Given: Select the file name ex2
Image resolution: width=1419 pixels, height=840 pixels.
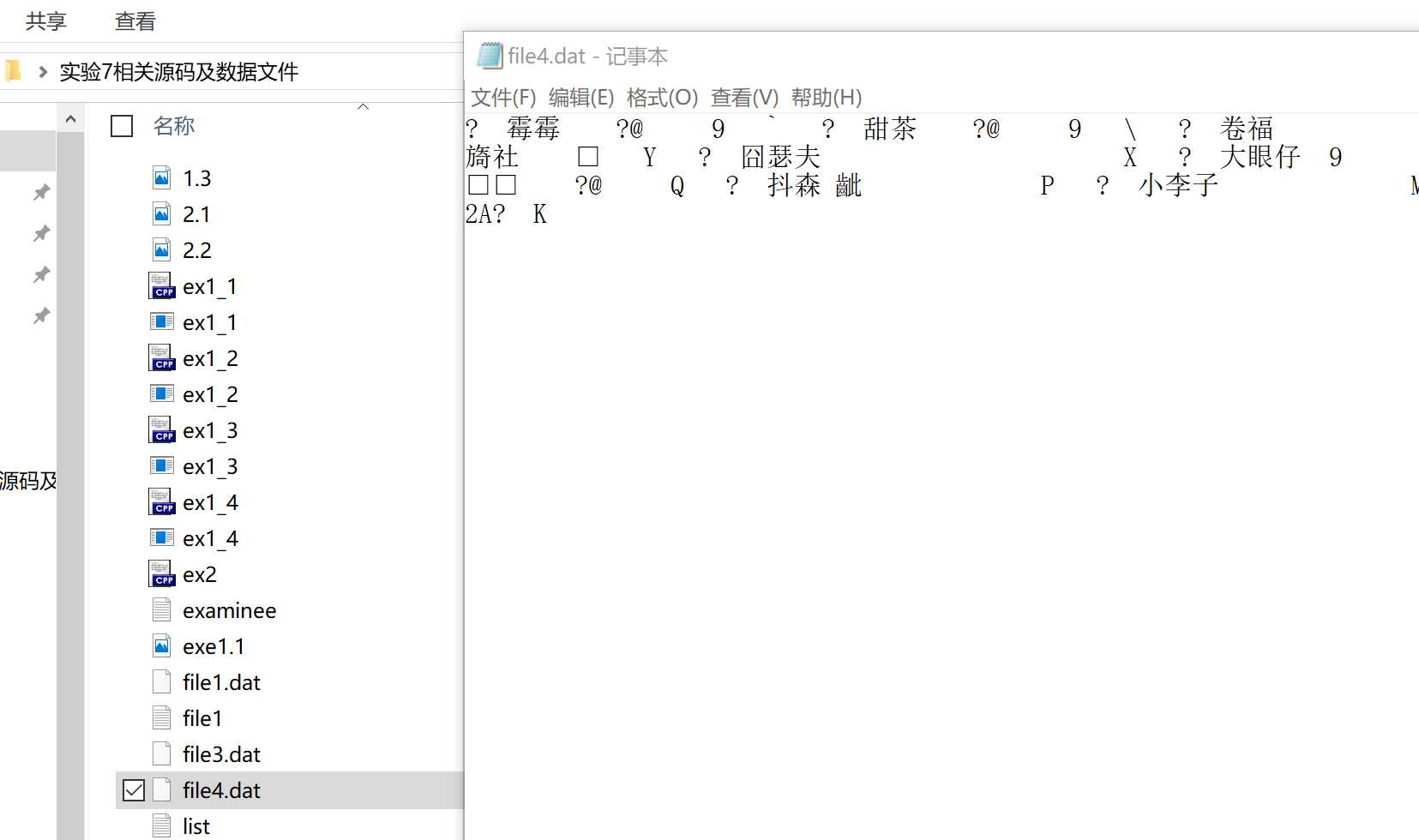Looking at the screenshot, I should 200,574.
